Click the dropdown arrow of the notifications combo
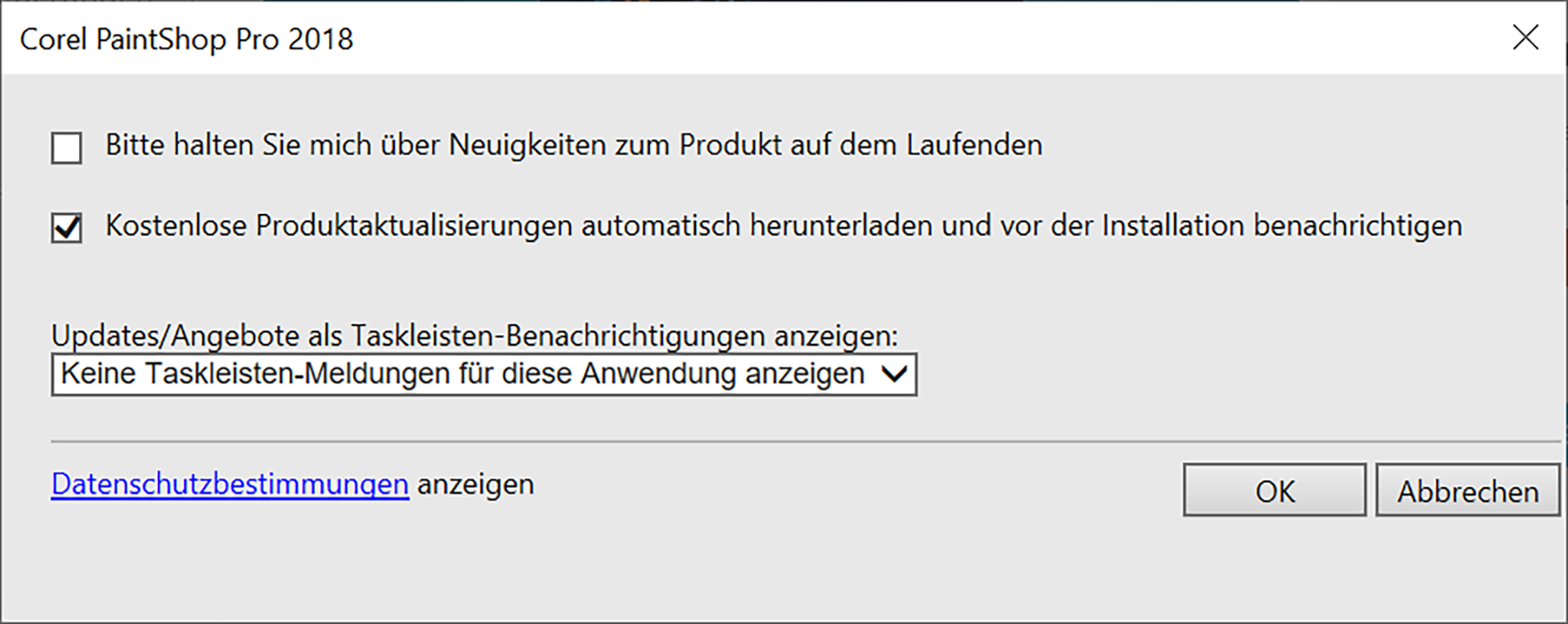1568x624 pixels. 894,375
